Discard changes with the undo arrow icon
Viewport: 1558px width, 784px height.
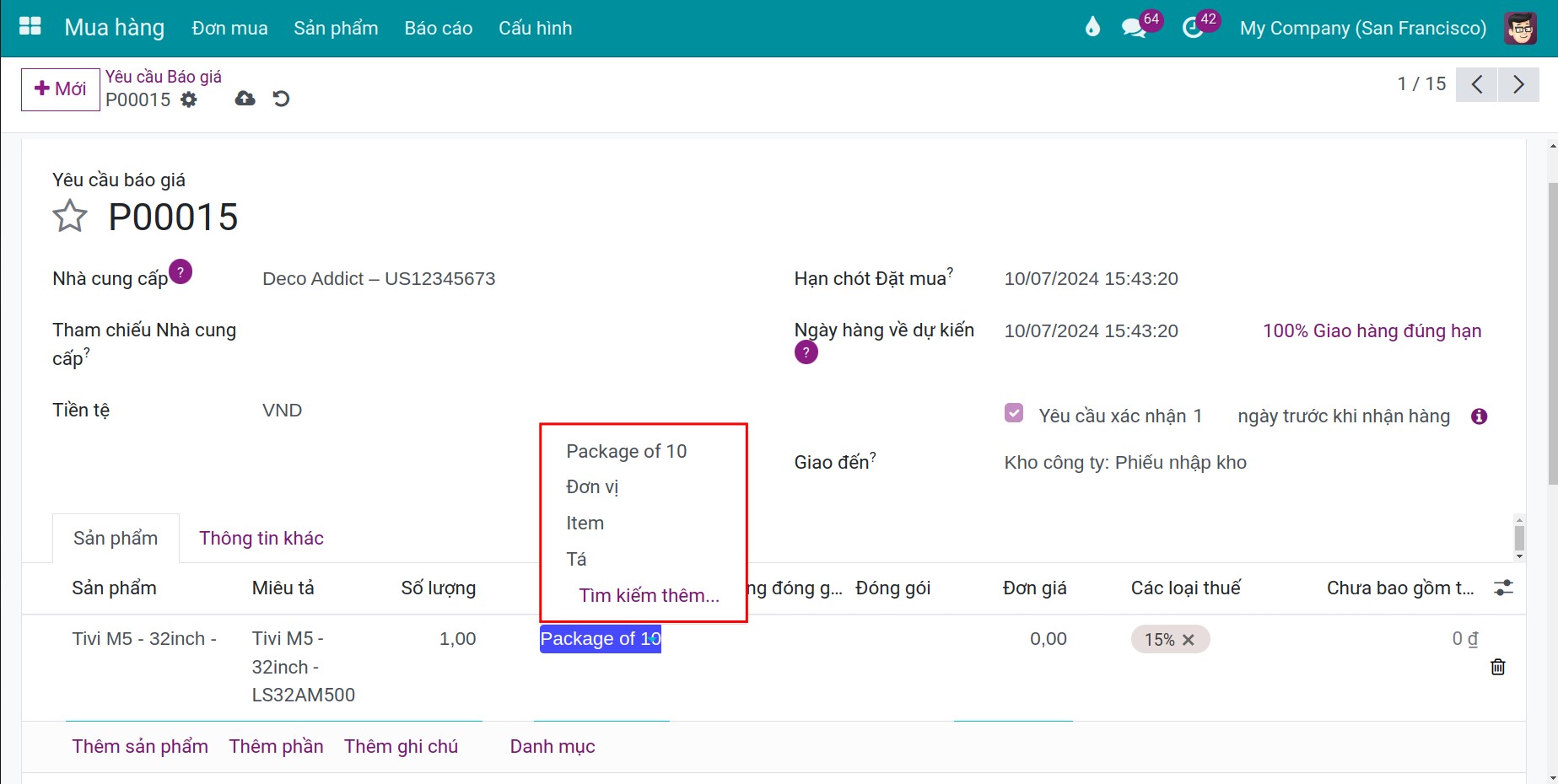tap(281, 99)
